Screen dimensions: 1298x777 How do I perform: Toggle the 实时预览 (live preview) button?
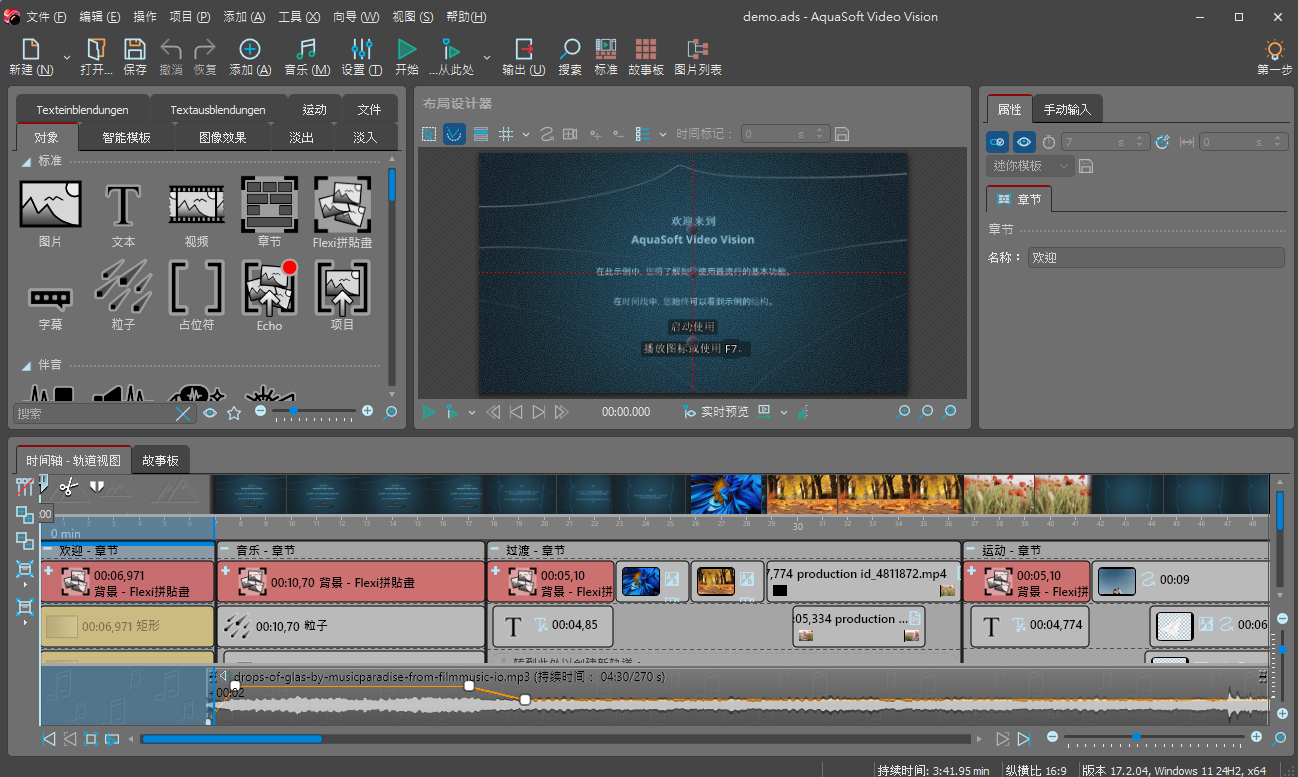pos(716,412)
